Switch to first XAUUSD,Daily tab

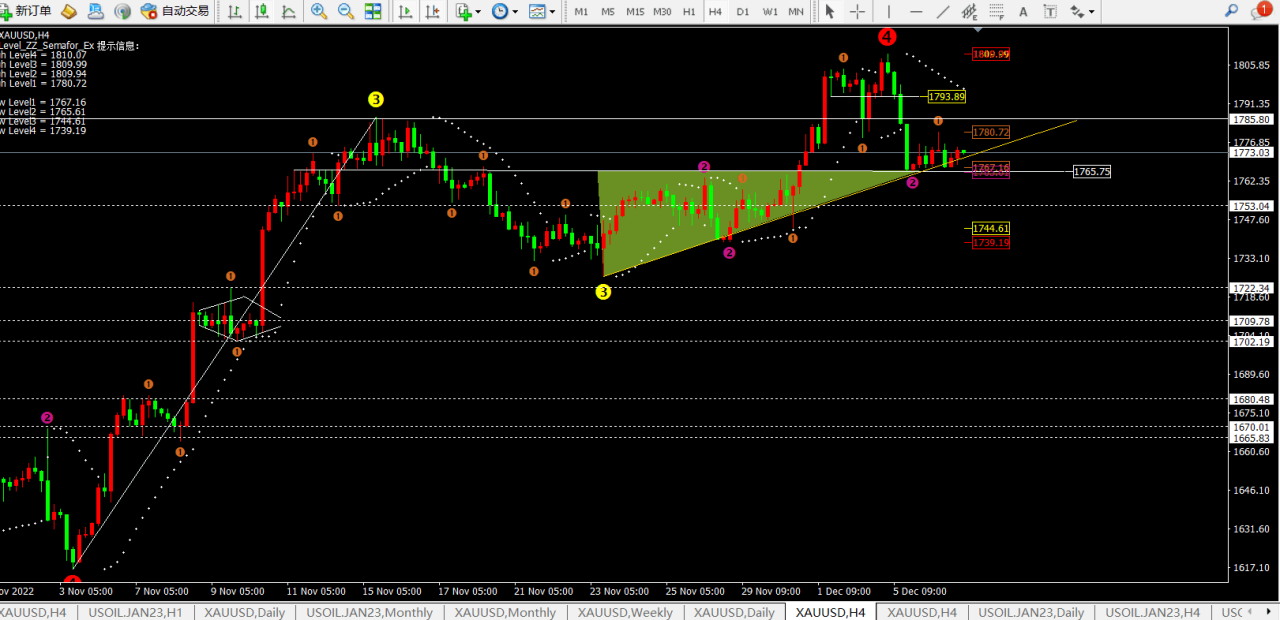pyautogui.click(x=245, y=612)
